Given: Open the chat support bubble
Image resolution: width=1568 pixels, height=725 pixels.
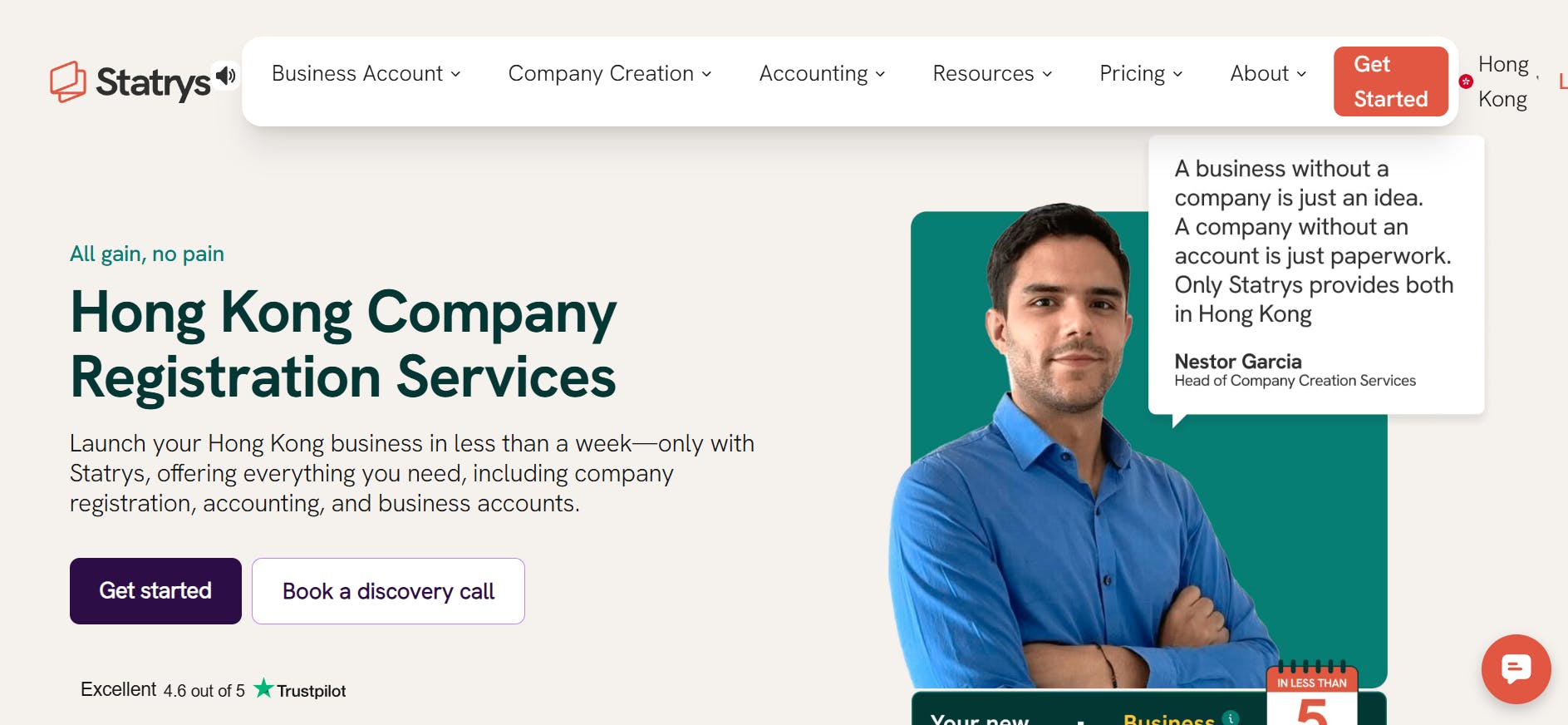Looking at the screenshot, I should (1516, 668).
